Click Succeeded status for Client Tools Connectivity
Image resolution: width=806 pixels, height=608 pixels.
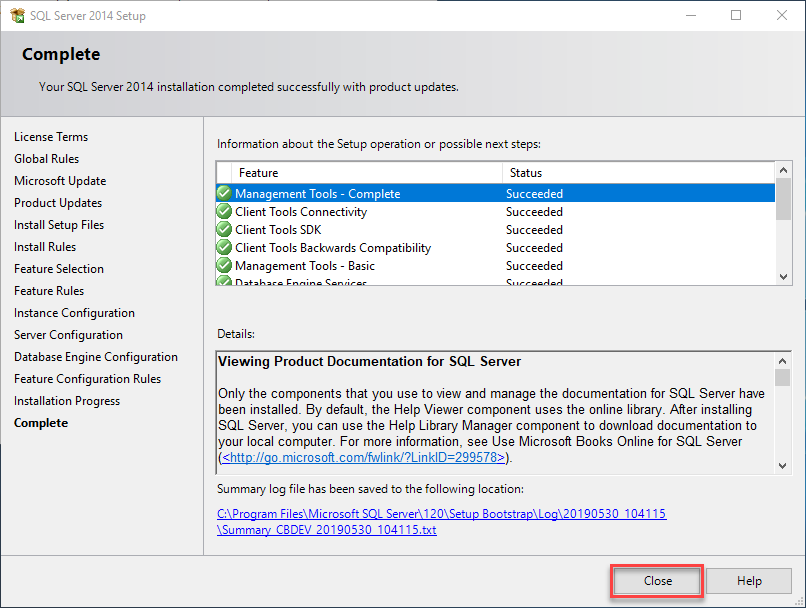(x=534, y=212)
